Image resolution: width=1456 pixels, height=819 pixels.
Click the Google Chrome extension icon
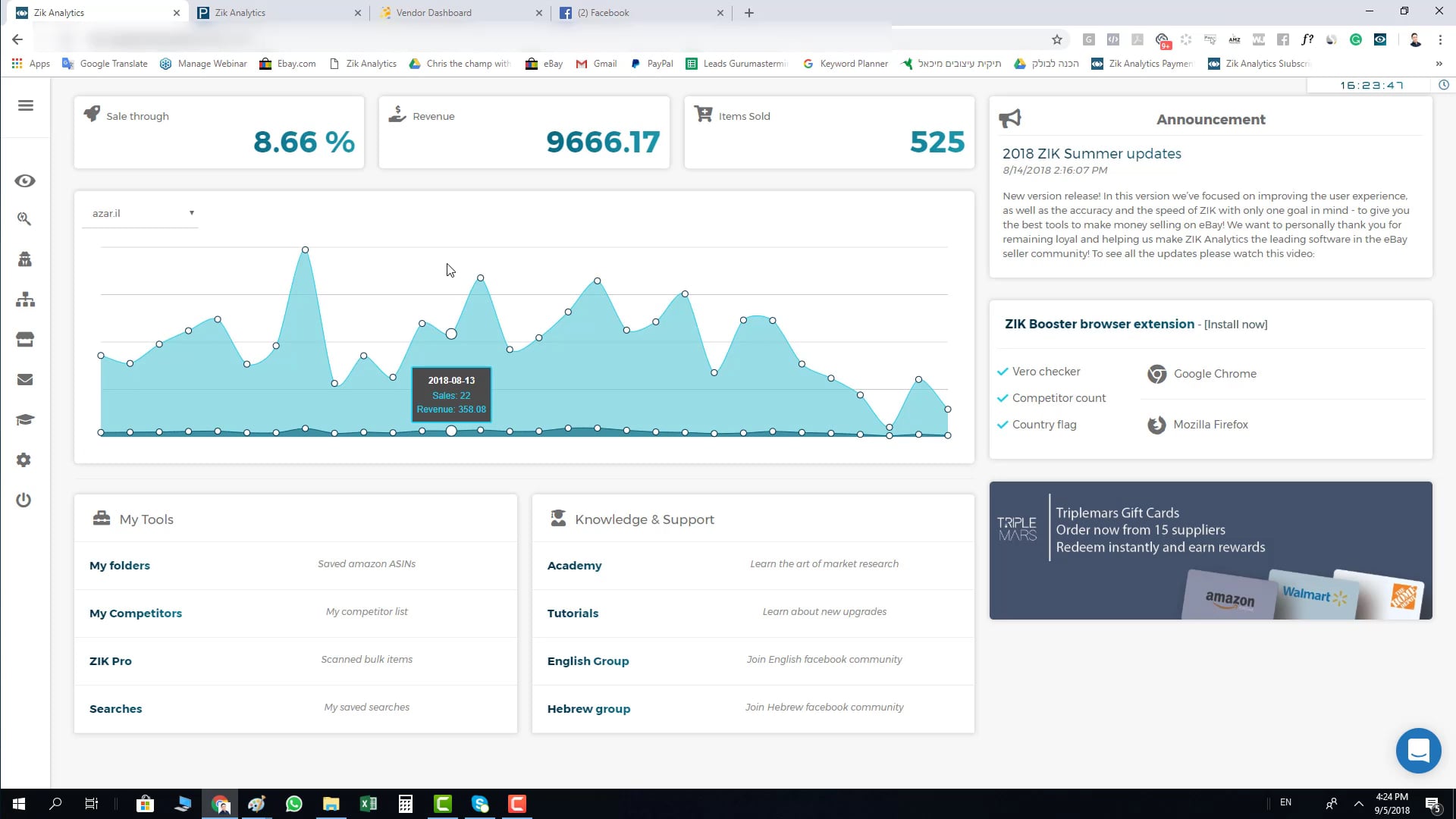click(x=1156, y=374)
